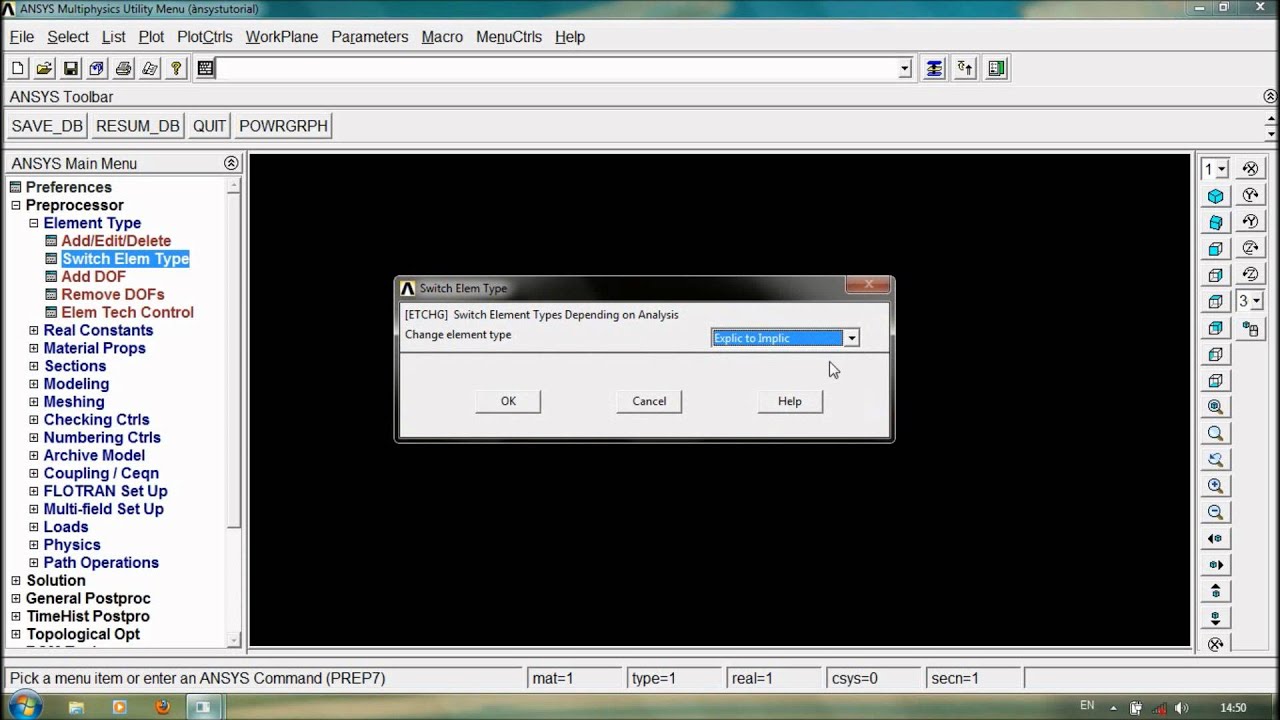Click the command prompt keyboard icon
The height and width of the screenshot is (720, 1280).
click(x=205, y=68)
